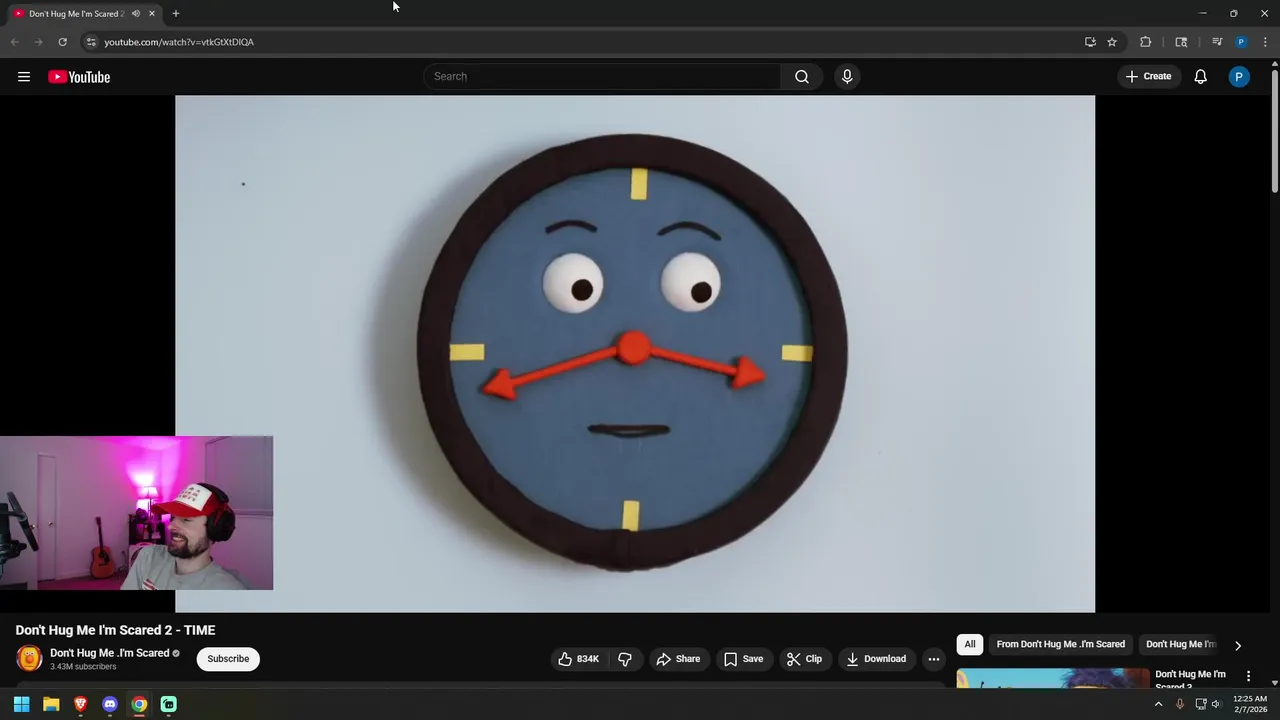Save the video to a playlist
Viewport: 1280px width, 720px height.
(743, 659)
